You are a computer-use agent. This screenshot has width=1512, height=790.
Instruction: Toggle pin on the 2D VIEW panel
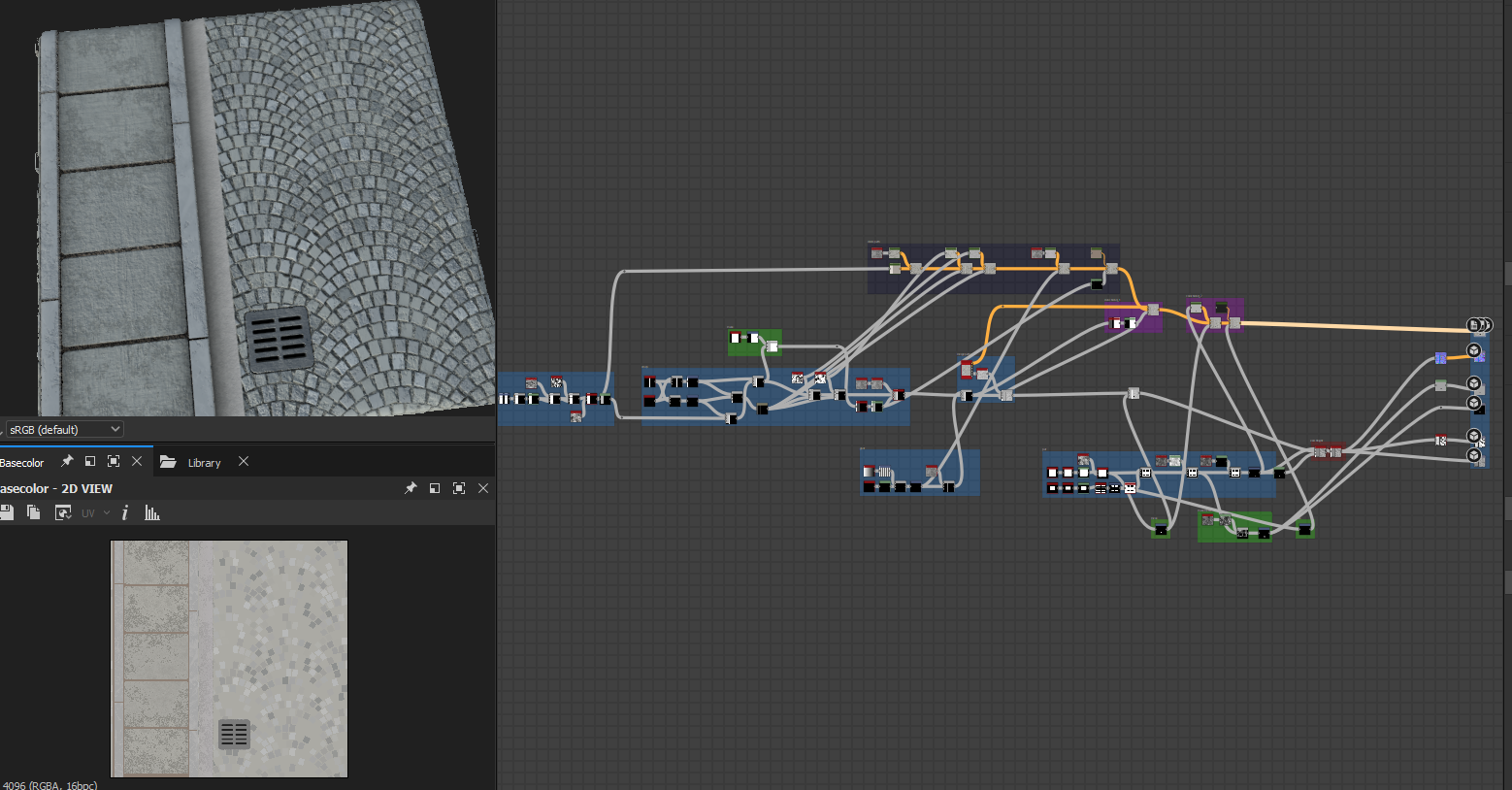tap(411, 488)
